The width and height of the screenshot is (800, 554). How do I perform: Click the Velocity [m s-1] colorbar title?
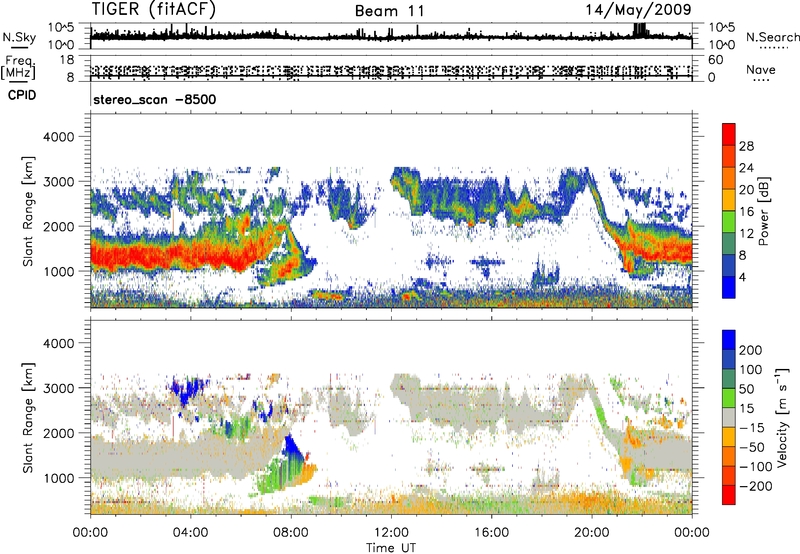[x=782, y=417]
